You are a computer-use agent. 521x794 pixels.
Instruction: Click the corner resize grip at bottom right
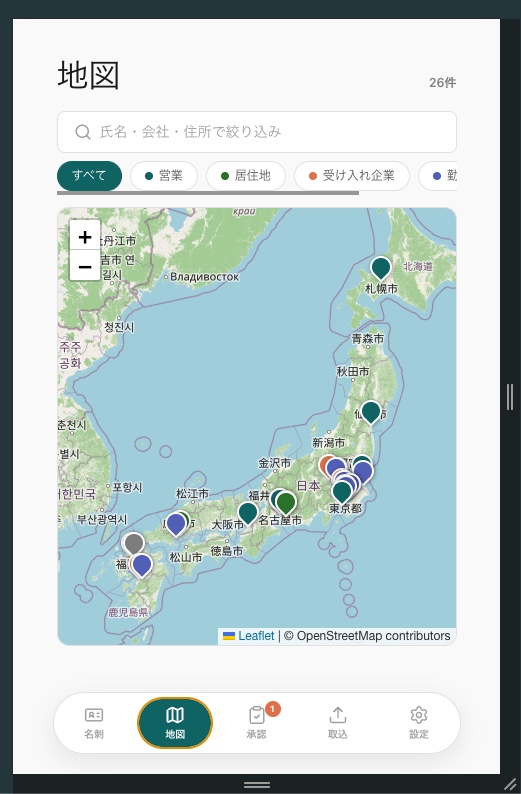coord(510,784)
